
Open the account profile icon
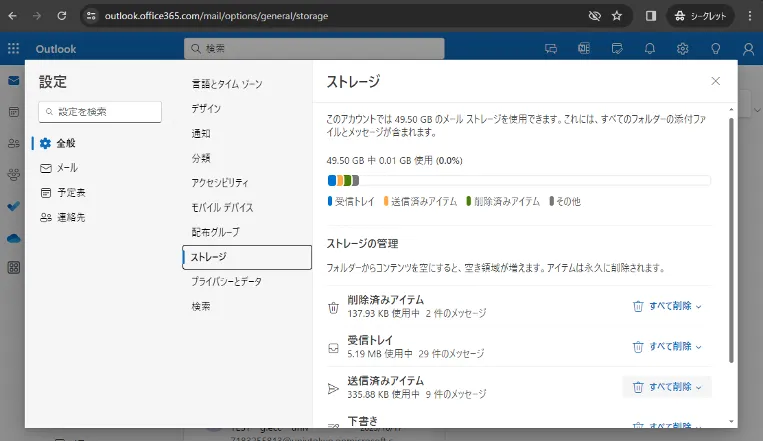tap(748, 49)
